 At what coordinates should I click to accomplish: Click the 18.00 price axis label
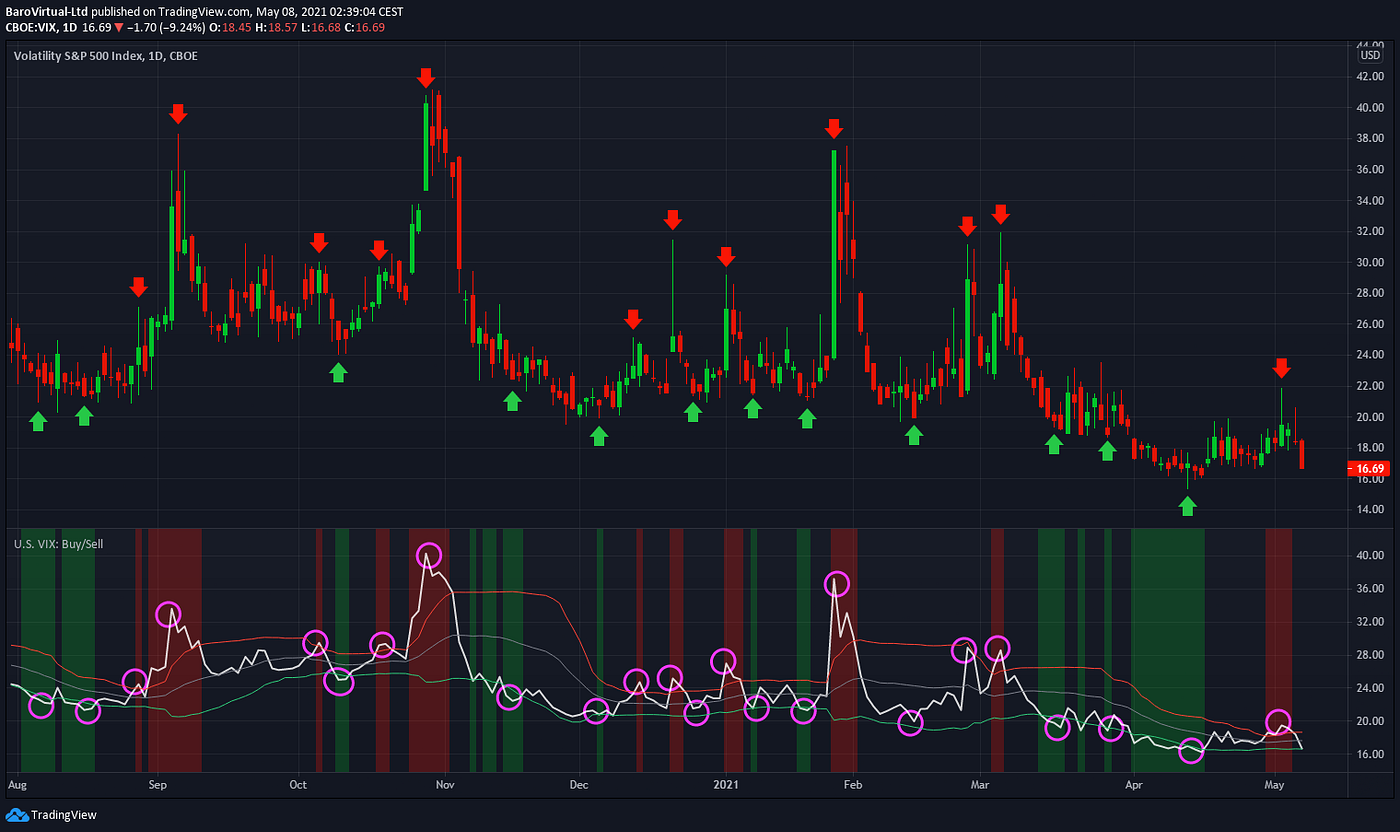coord(1369,448)
